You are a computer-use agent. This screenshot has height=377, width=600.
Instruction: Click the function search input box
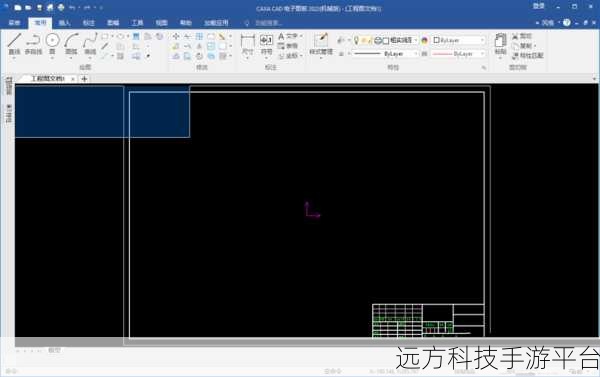coord(269,23)
